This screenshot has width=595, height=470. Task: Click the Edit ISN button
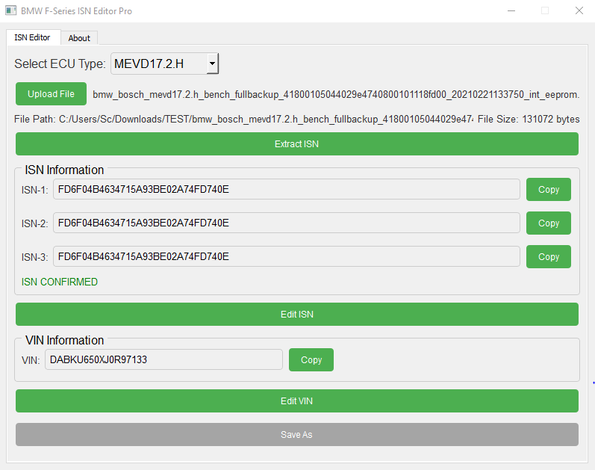coord(297,314)
